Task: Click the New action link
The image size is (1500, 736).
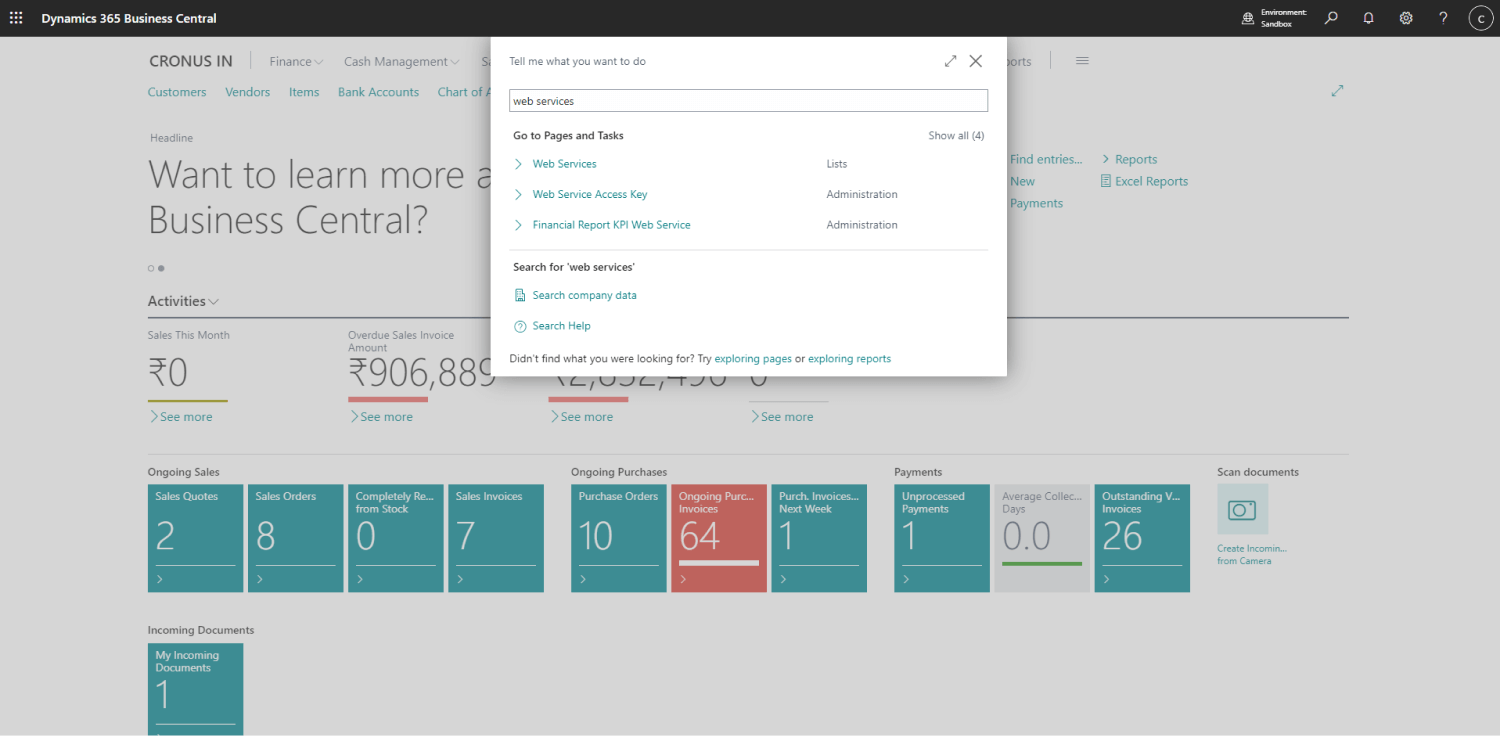Action: [1022, 181]
